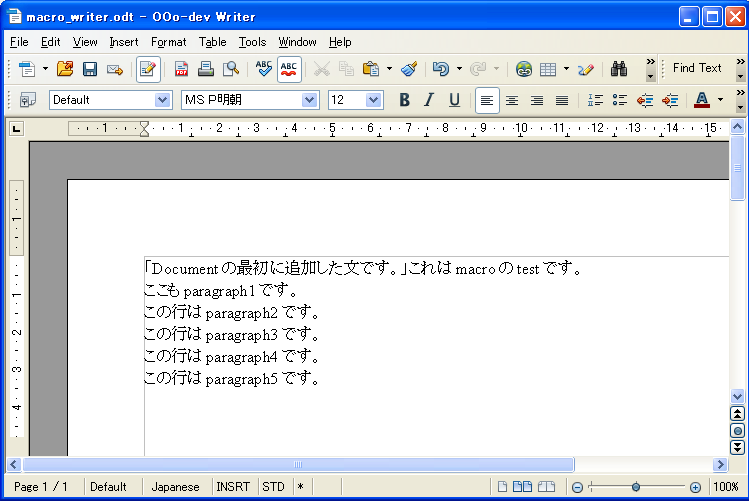Paste with the clipboard icon

click(371, 69)
